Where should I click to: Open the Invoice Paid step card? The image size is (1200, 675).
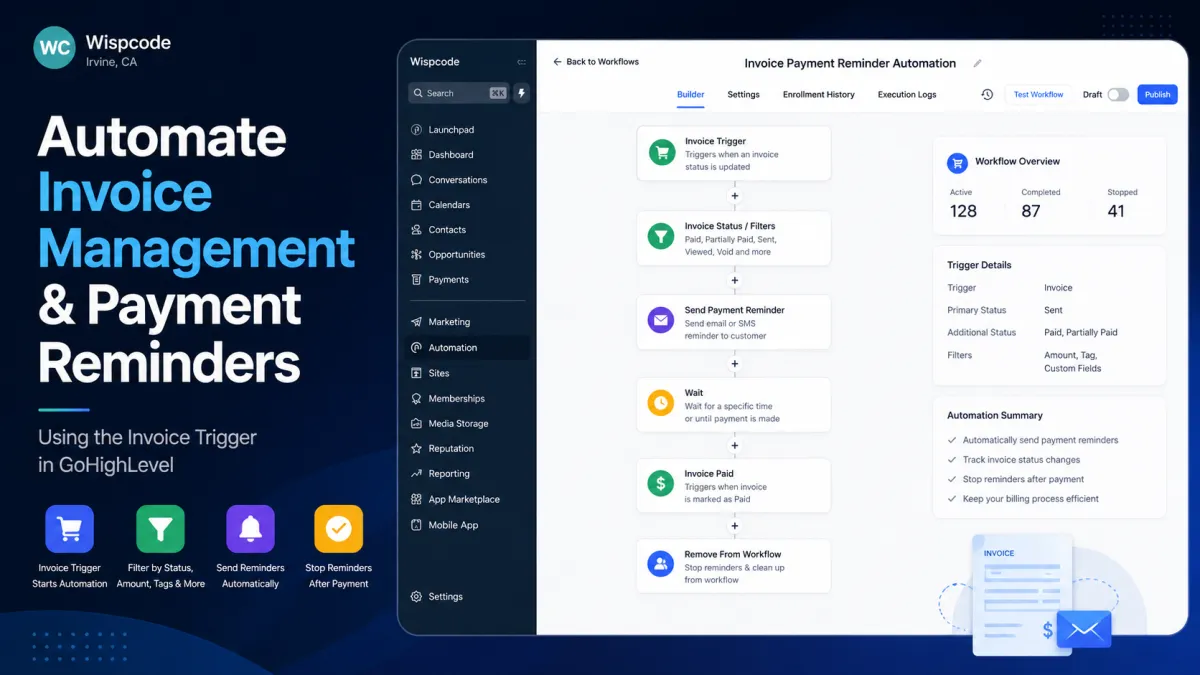pos(734,486)
